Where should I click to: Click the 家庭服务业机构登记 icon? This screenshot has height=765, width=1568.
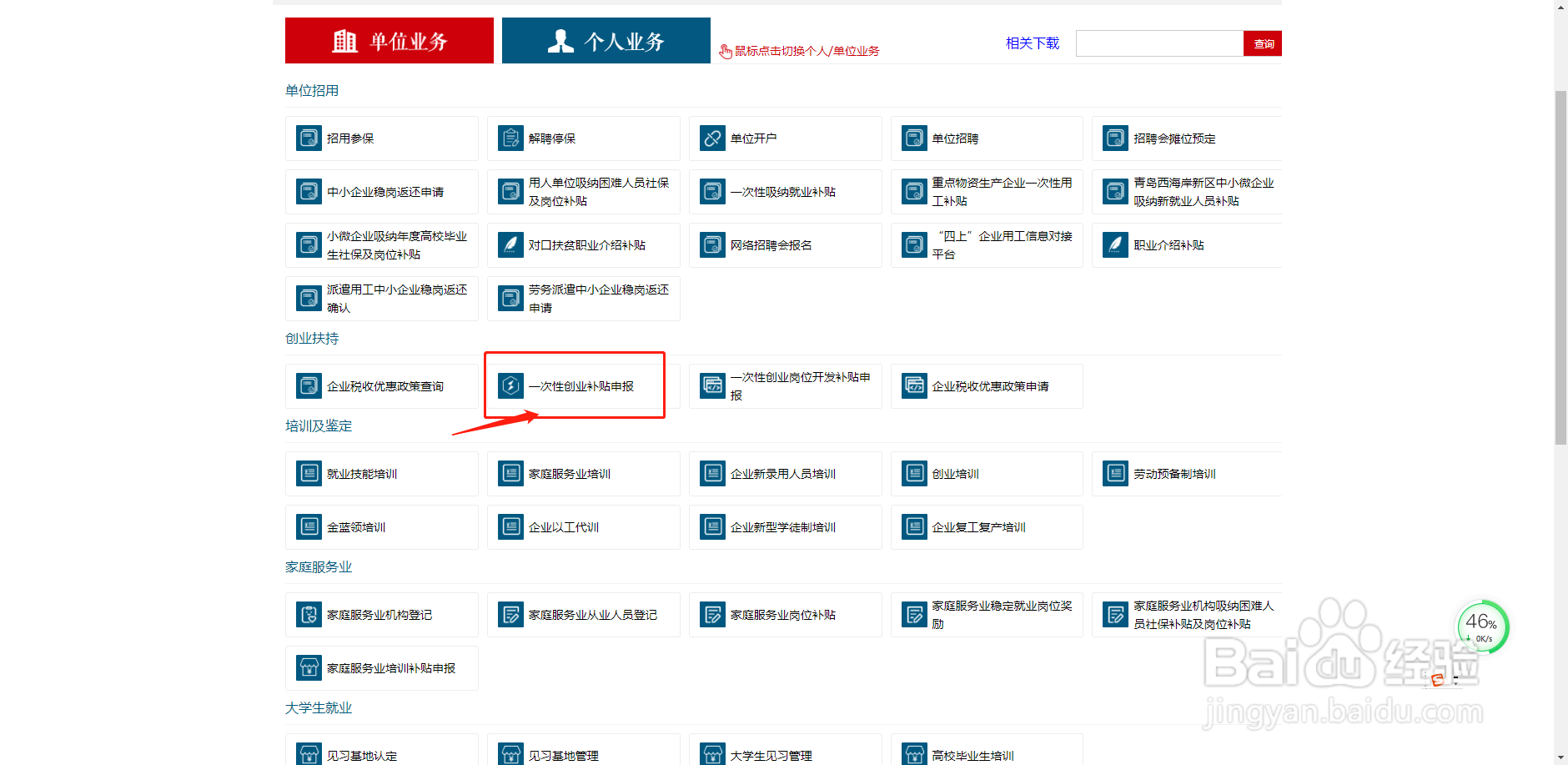coord(309,615)
